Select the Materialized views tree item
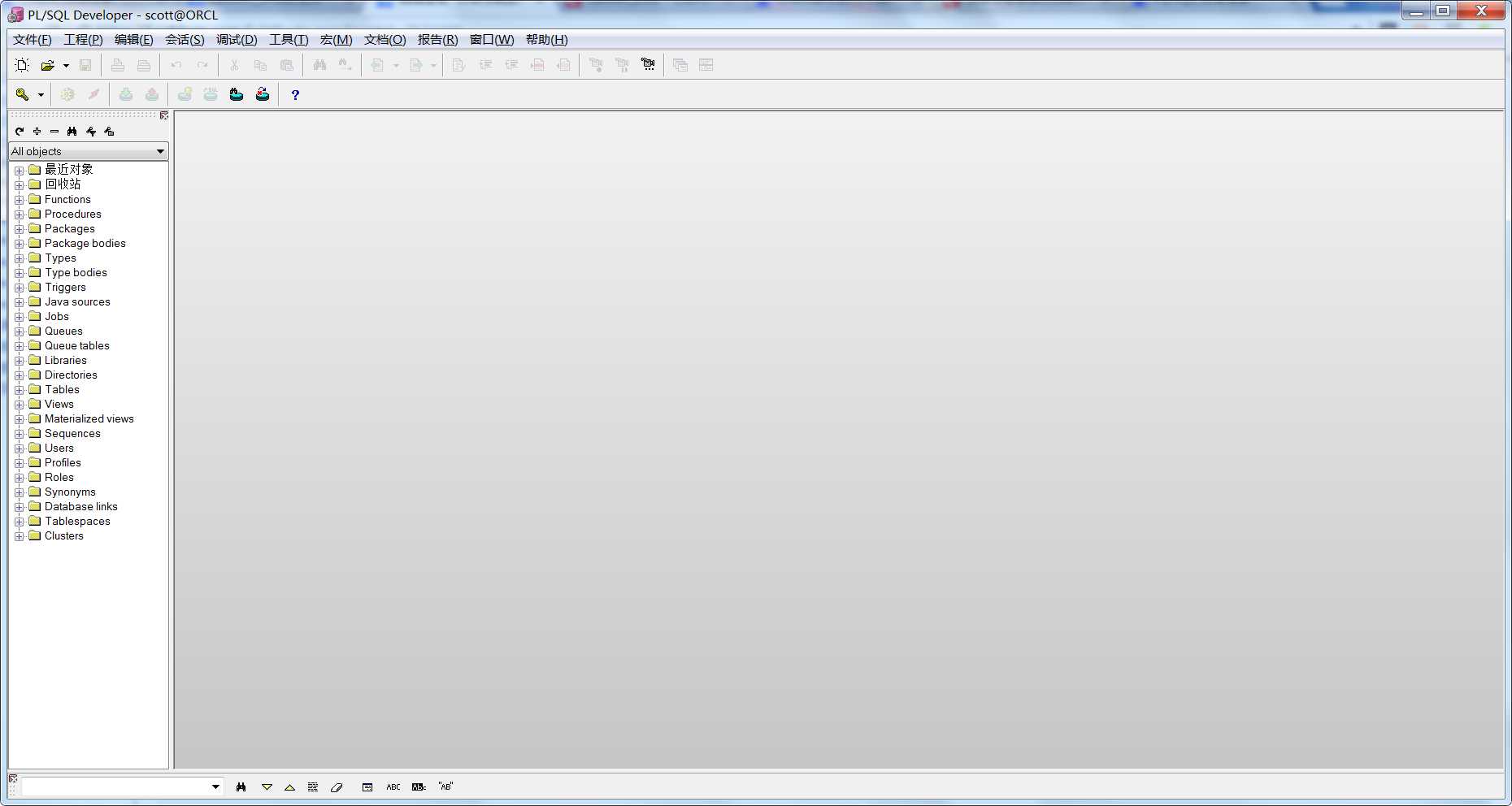Image resolution: width=1512 pixels, height=806 pixels. [89, 418]
